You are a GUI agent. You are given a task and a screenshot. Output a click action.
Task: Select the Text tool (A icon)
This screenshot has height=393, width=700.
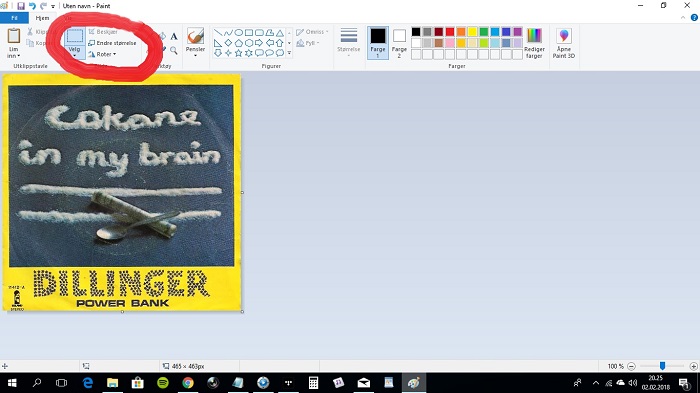[174, 36]
